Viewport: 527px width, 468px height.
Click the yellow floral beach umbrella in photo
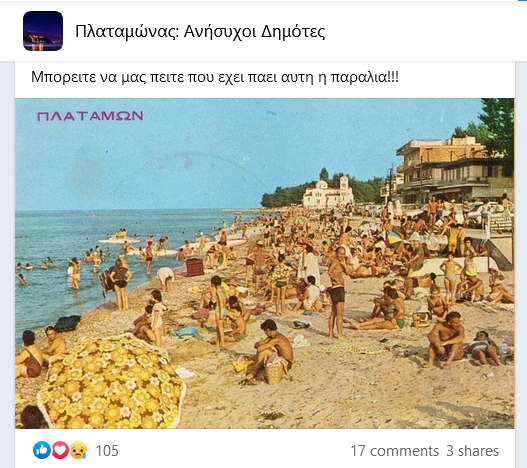pos(111,383)
